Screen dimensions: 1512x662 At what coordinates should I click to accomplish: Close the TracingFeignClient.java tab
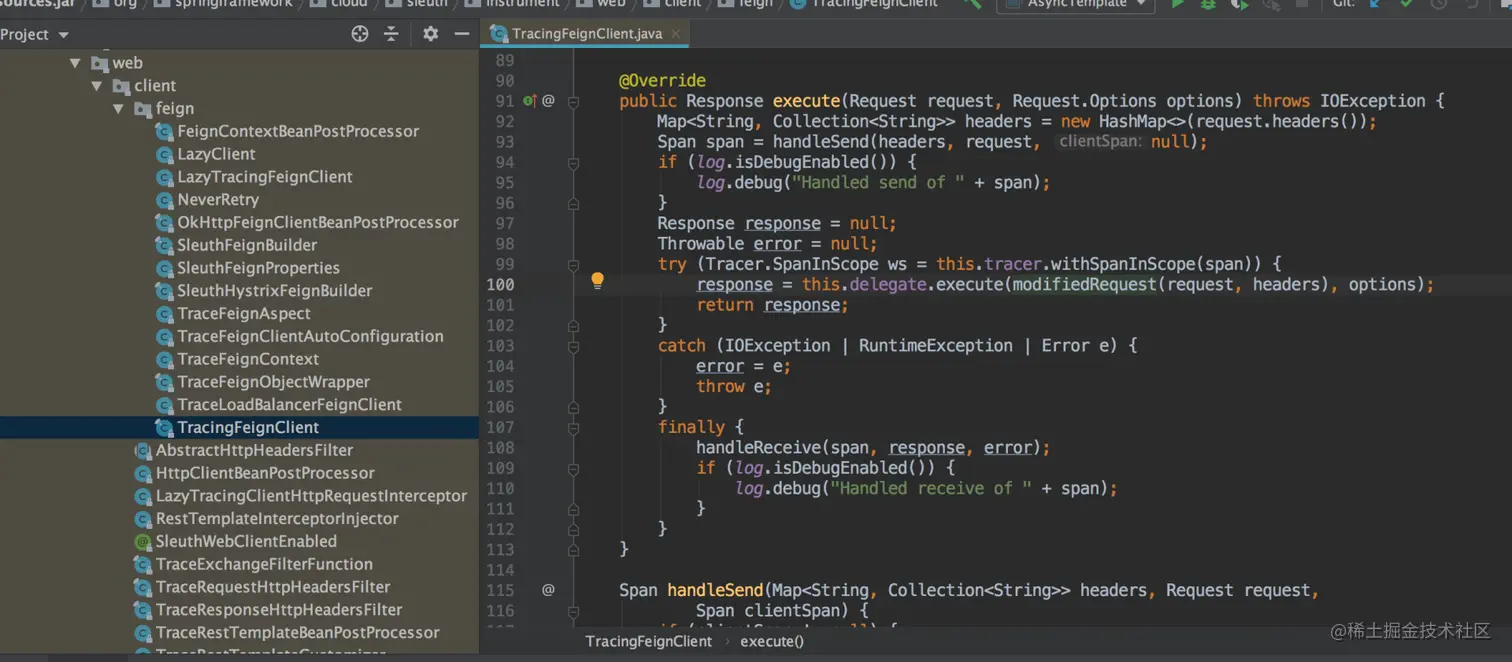point(677,34)
